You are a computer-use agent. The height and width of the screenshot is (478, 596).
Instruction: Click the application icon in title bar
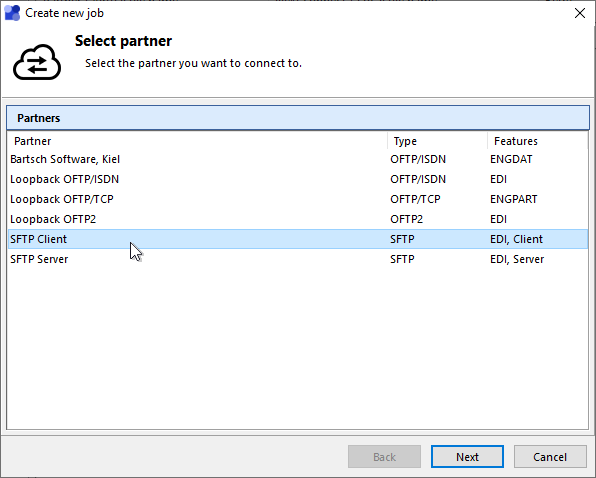12,13
